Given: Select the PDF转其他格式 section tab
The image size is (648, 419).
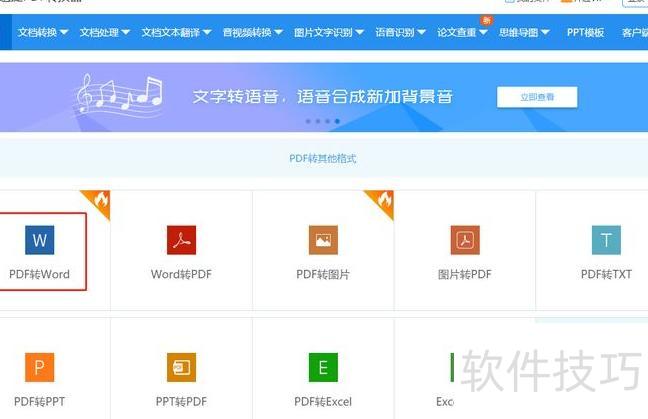Looking at the screenshot, I should click(x=323, y=158).
